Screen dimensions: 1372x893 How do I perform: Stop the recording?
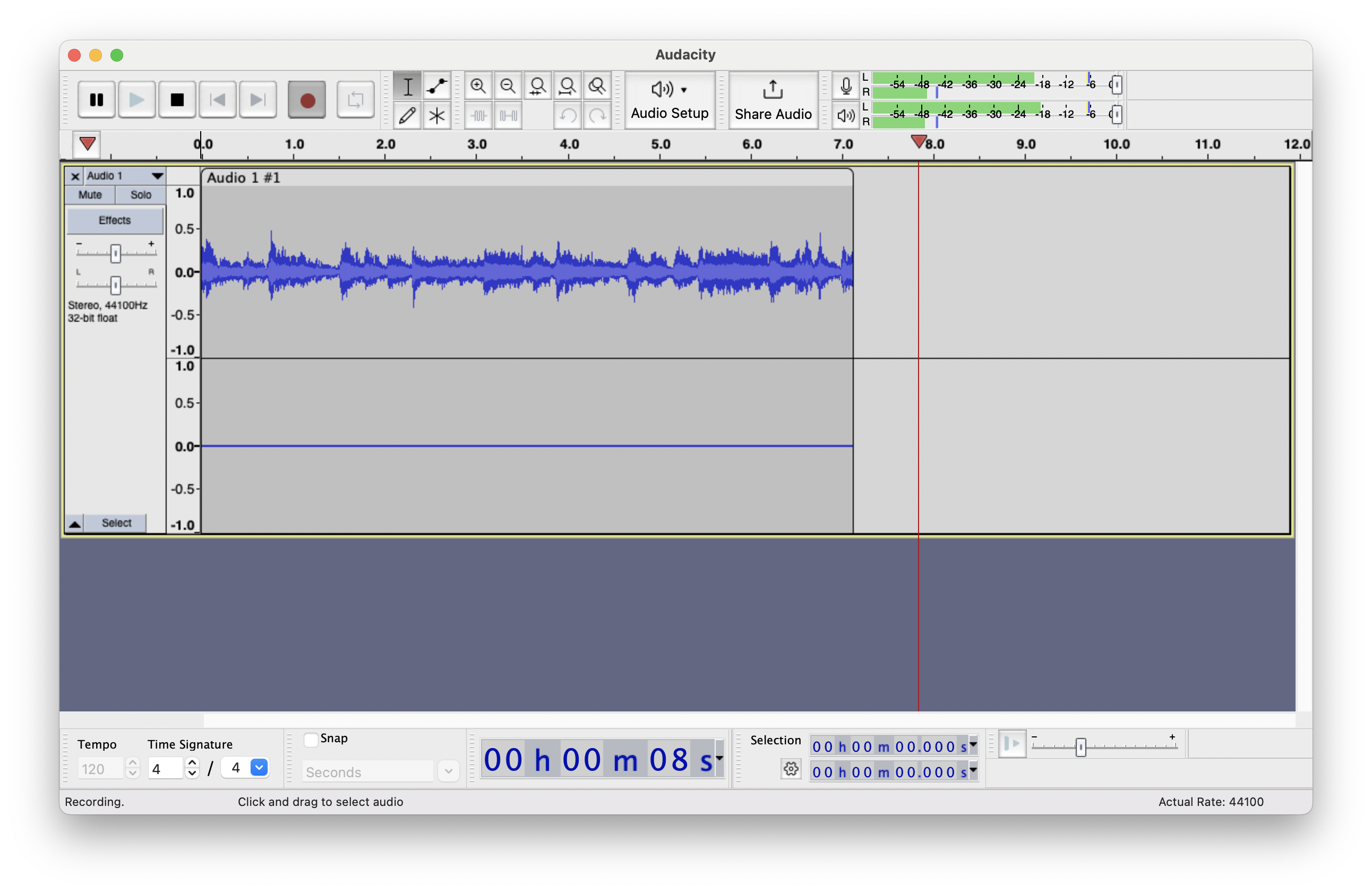pos(177,100)
